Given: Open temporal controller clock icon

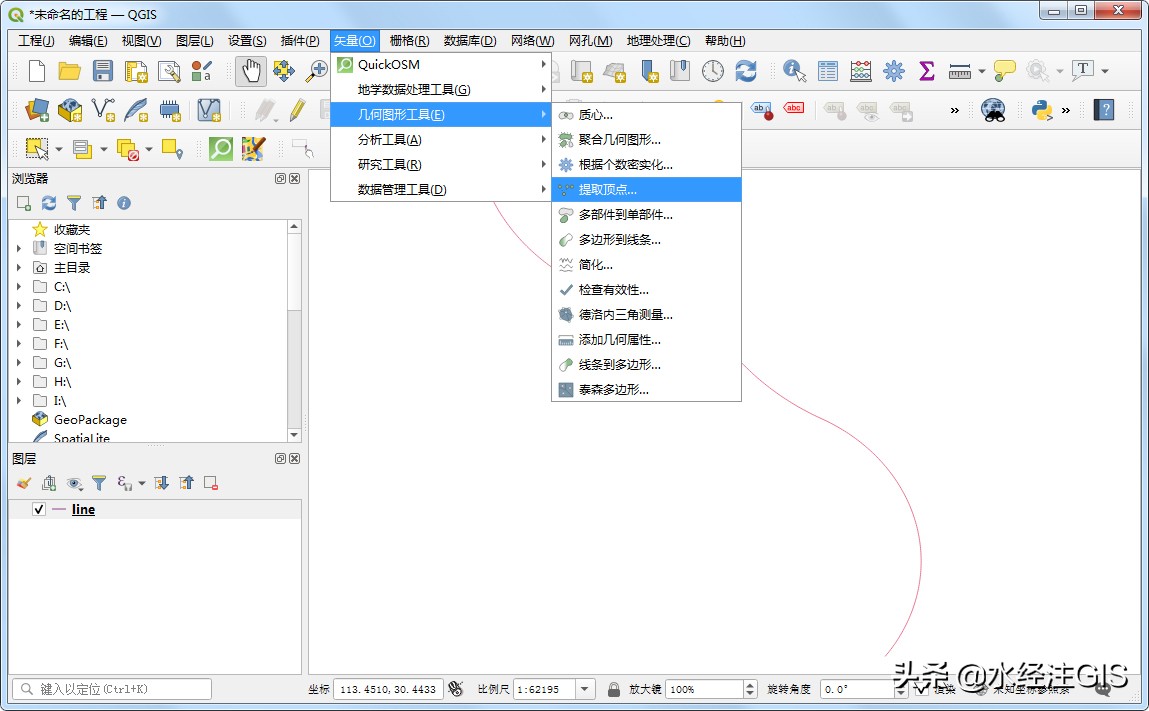Looking at the screenshot, I should pos(712,71).
